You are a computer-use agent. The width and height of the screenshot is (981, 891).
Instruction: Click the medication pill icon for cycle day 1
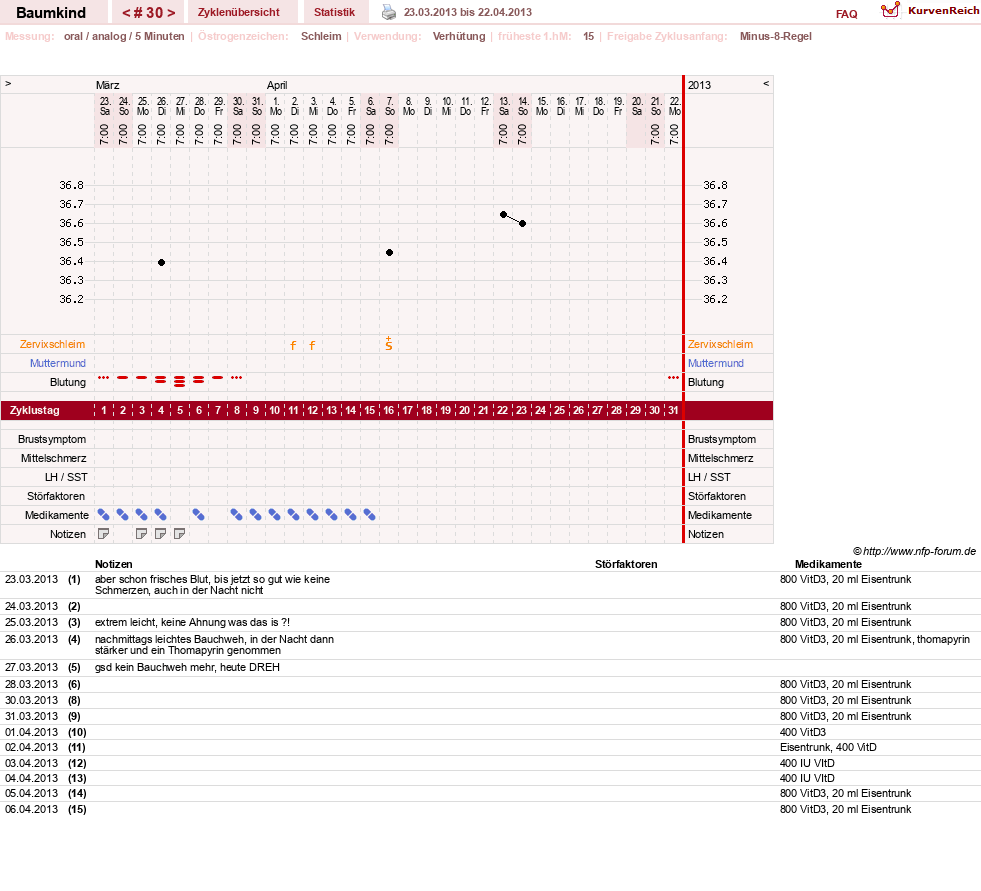(104, 515)
